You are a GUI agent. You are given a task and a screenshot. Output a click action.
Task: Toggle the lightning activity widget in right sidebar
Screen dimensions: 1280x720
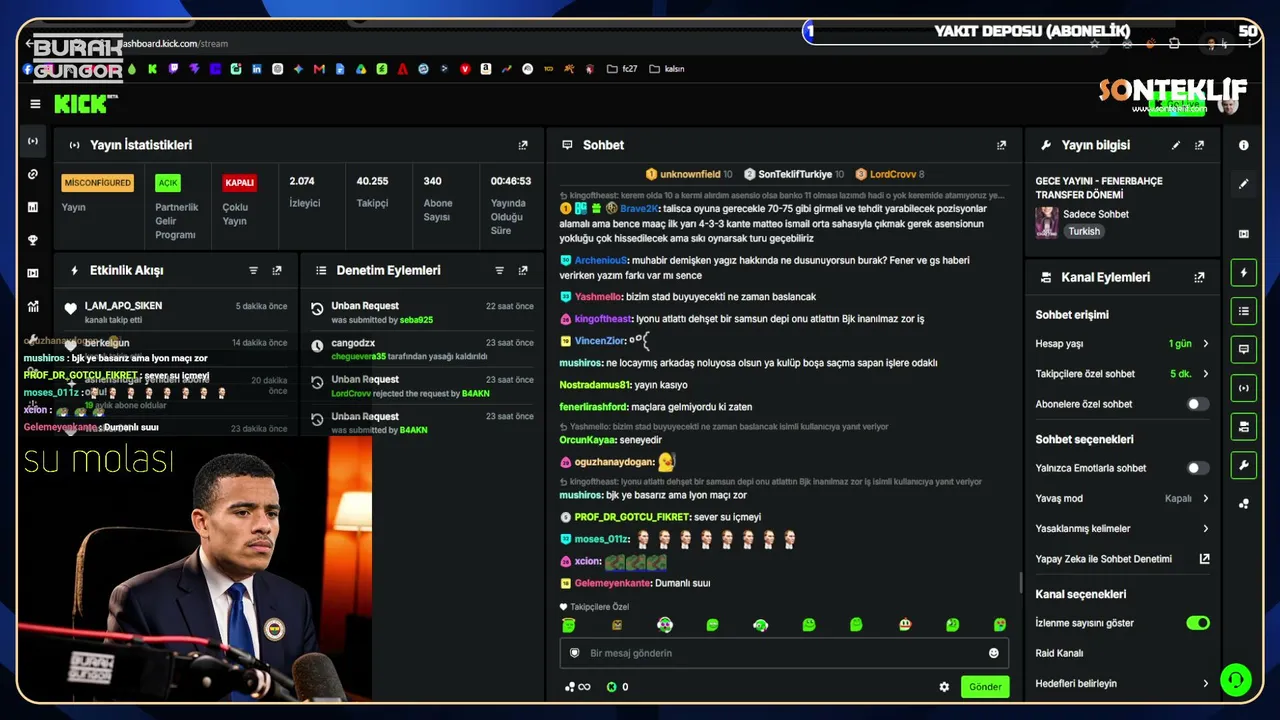tap(1244, 272)
